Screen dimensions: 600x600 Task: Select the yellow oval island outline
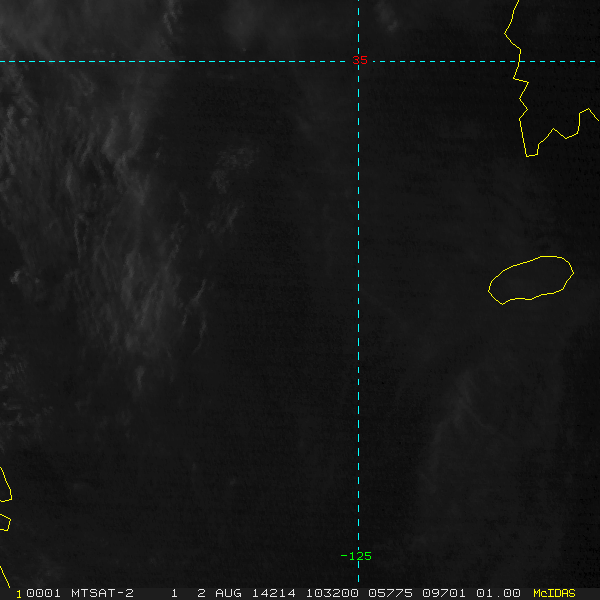[x=531, y=280]
